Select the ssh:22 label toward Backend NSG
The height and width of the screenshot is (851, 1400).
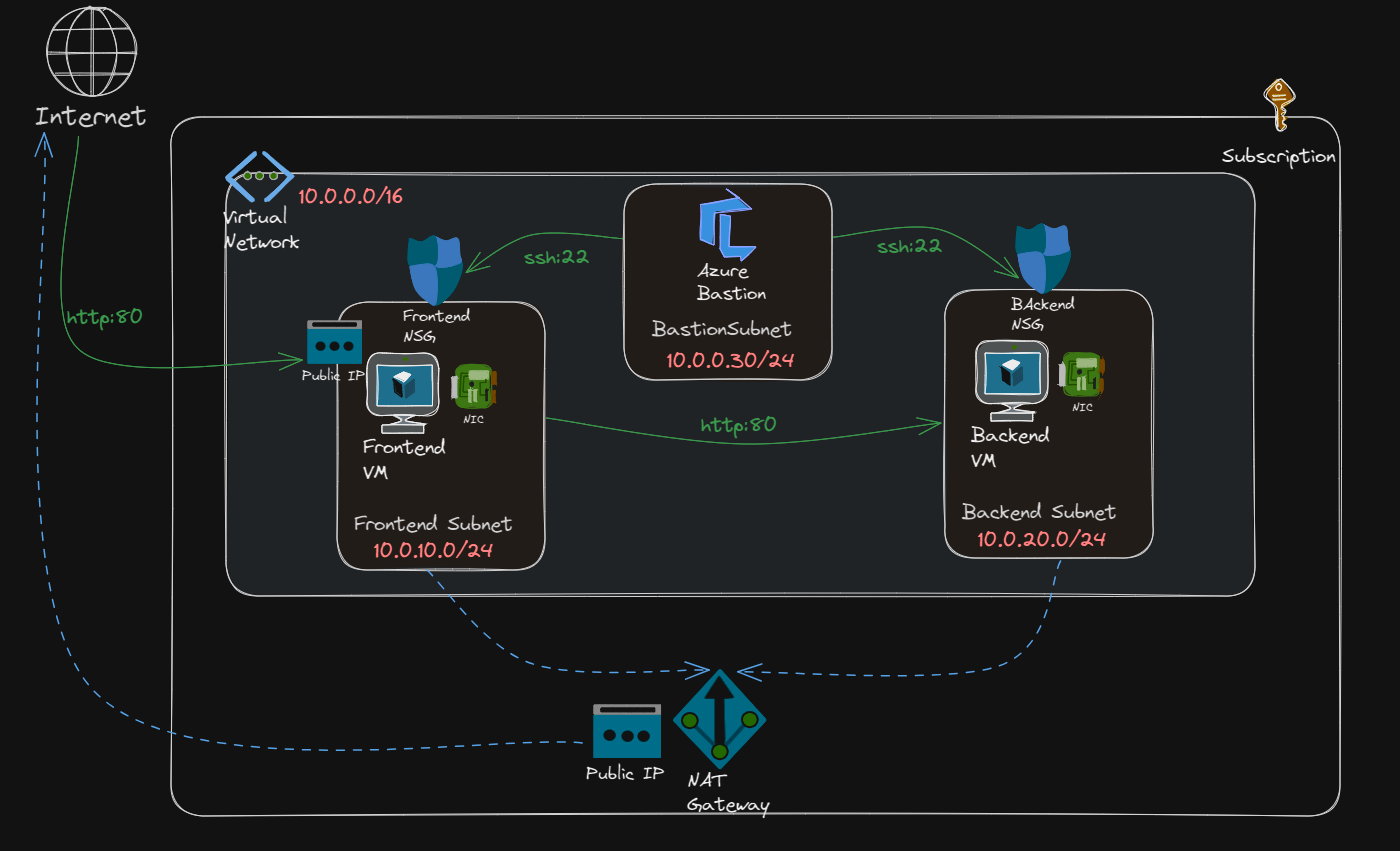coord(909,245)
